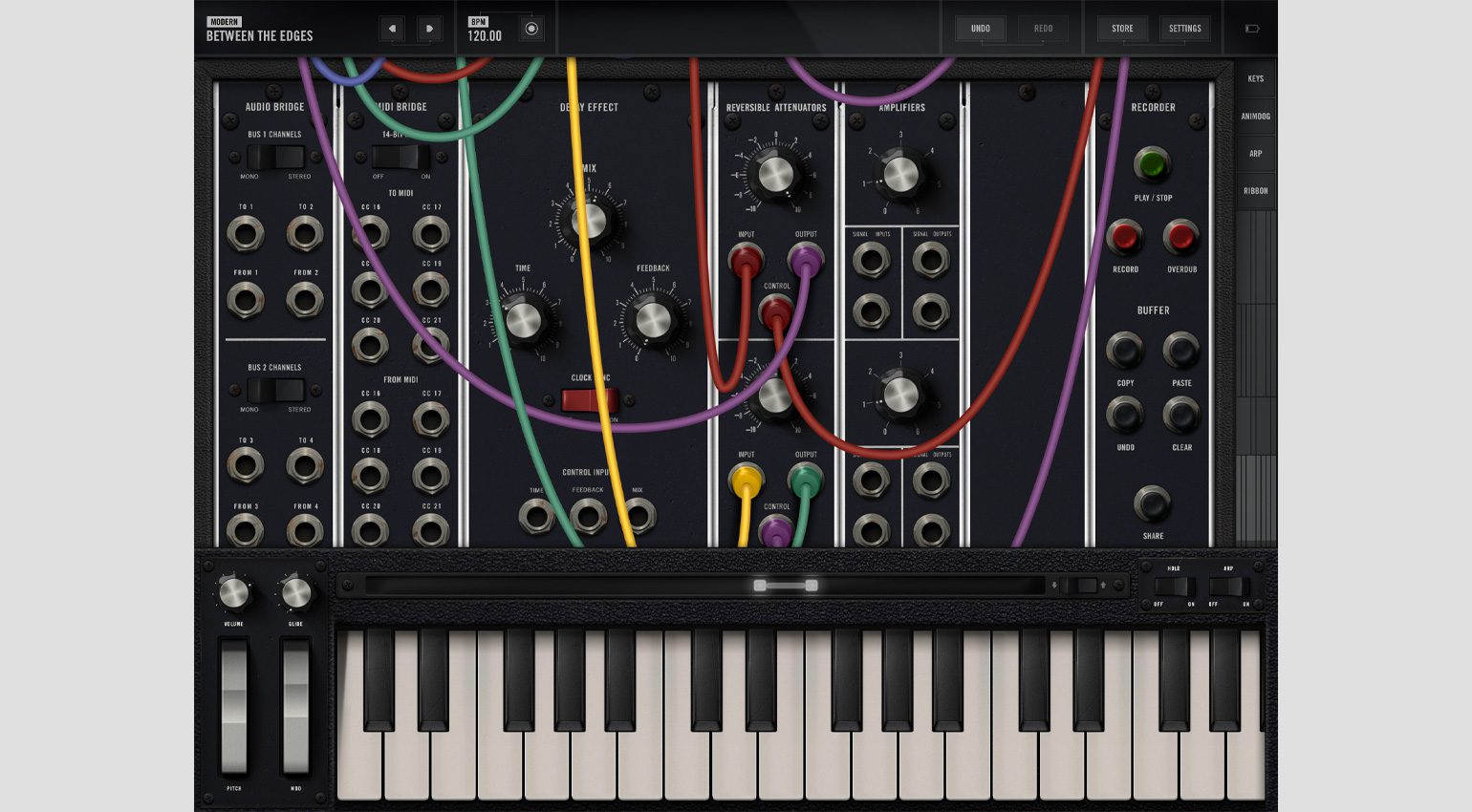Select the Delay FEEDBACK control input jack
The height and width of the screenshot is (812, 1472).
point(588,517)
